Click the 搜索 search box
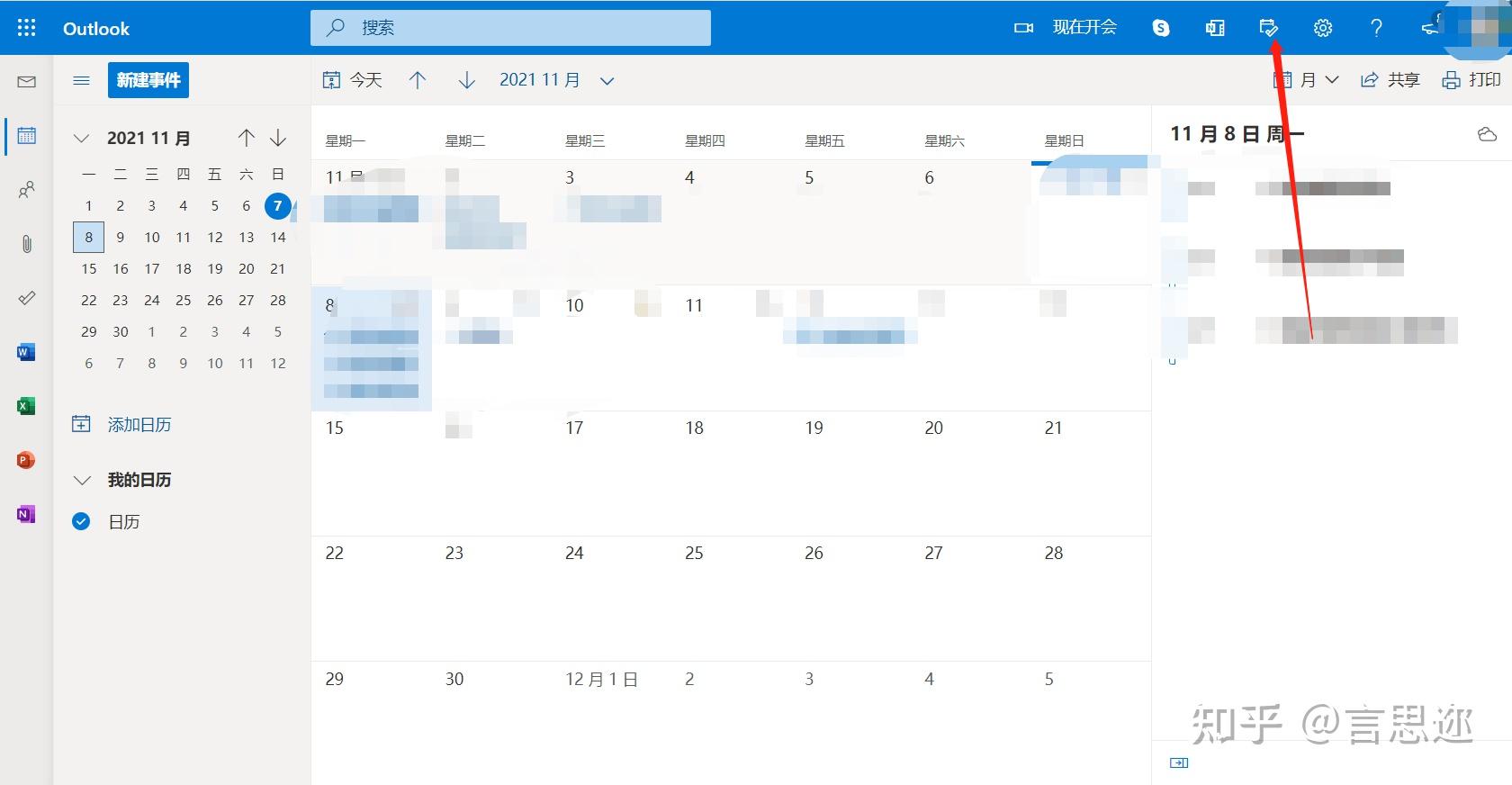 510,28
